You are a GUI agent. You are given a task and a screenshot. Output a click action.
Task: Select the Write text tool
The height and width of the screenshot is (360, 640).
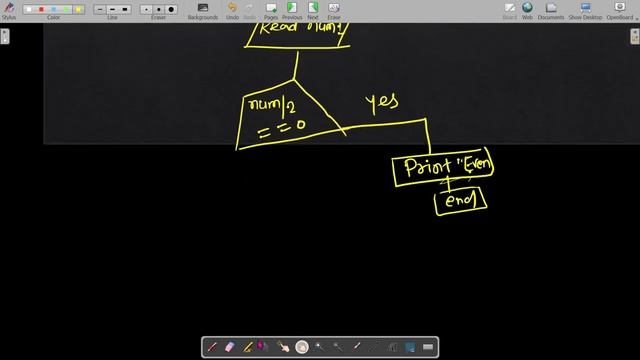pyautogui.click(x=392, y=347)
